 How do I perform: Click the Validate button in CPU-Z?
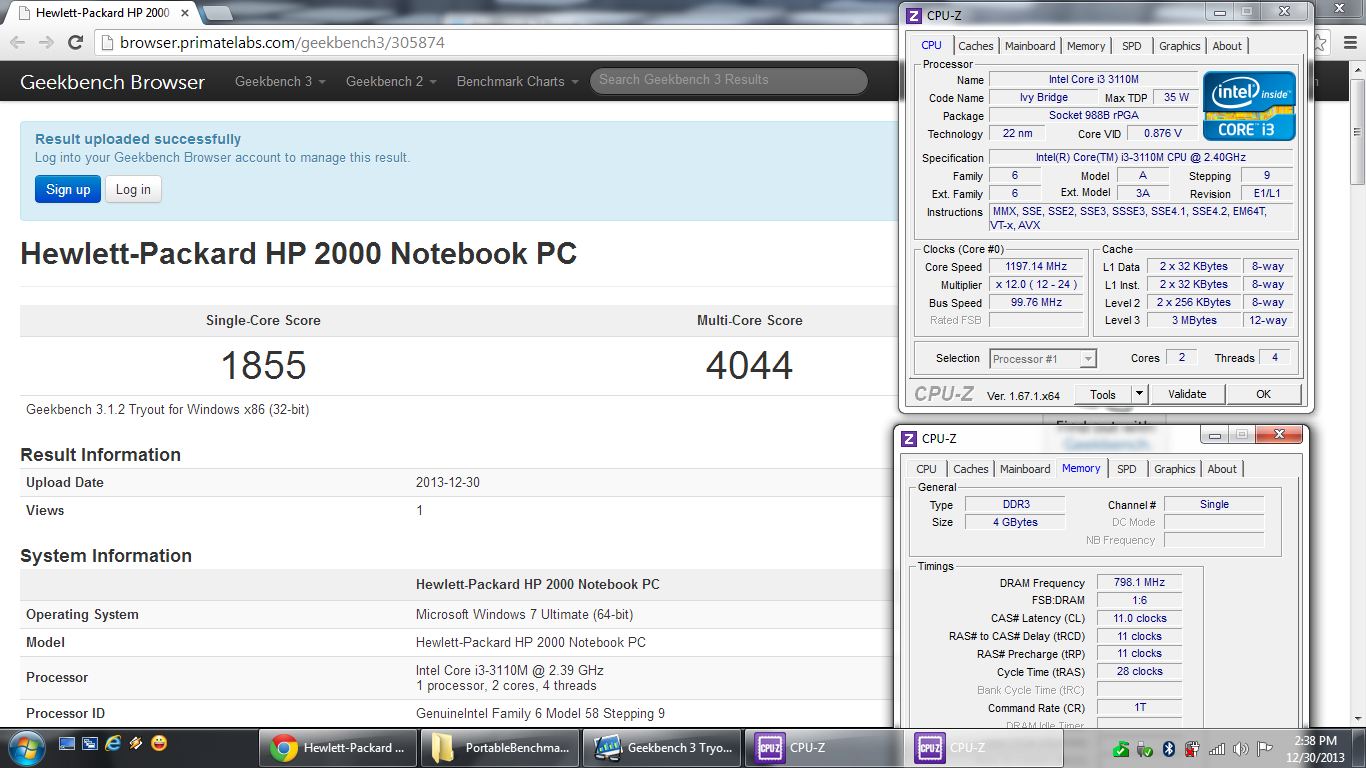pyautogui.click(x=1187, y=394)
